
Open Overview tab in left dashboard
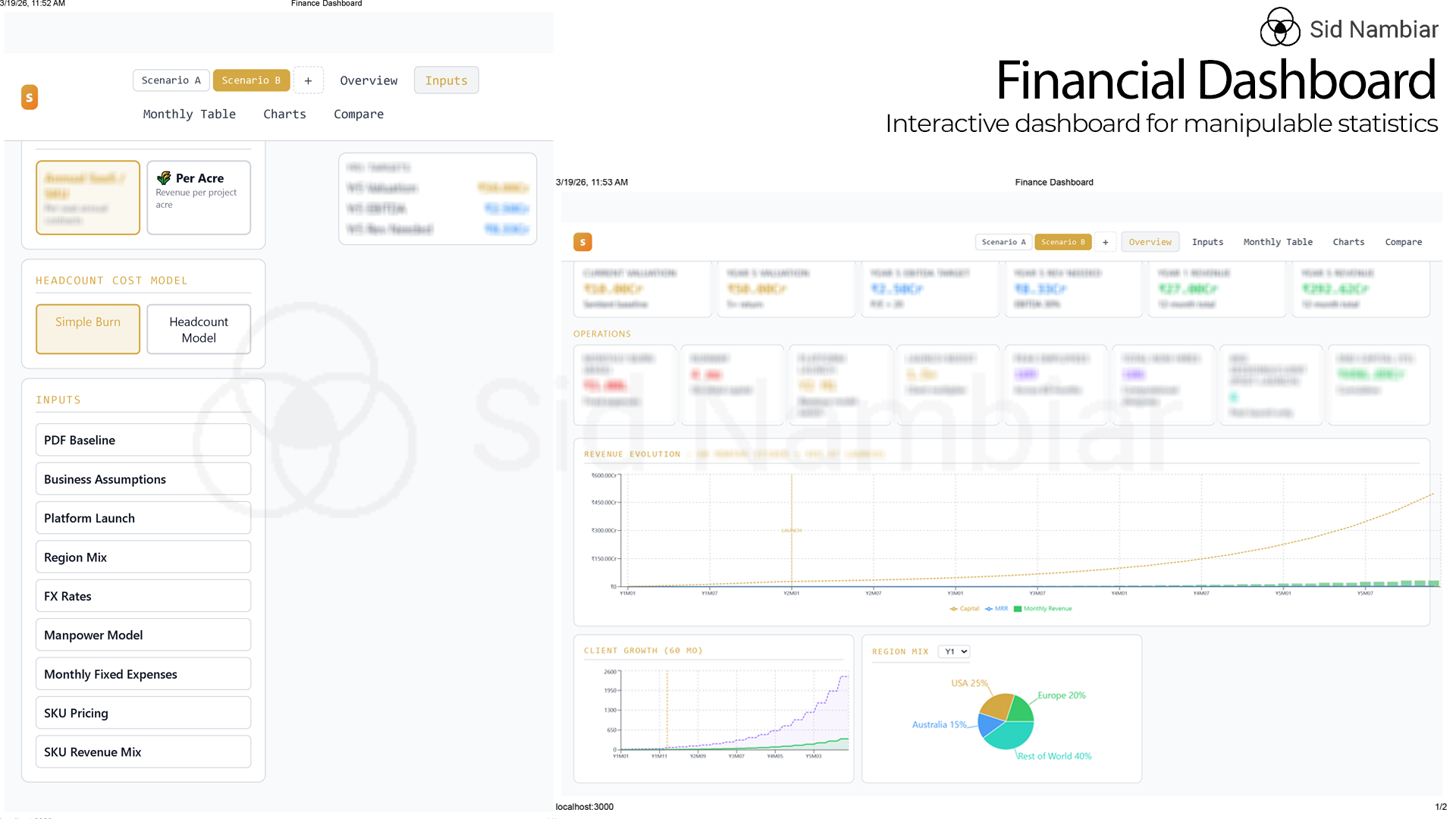click(x=369, y=80)
